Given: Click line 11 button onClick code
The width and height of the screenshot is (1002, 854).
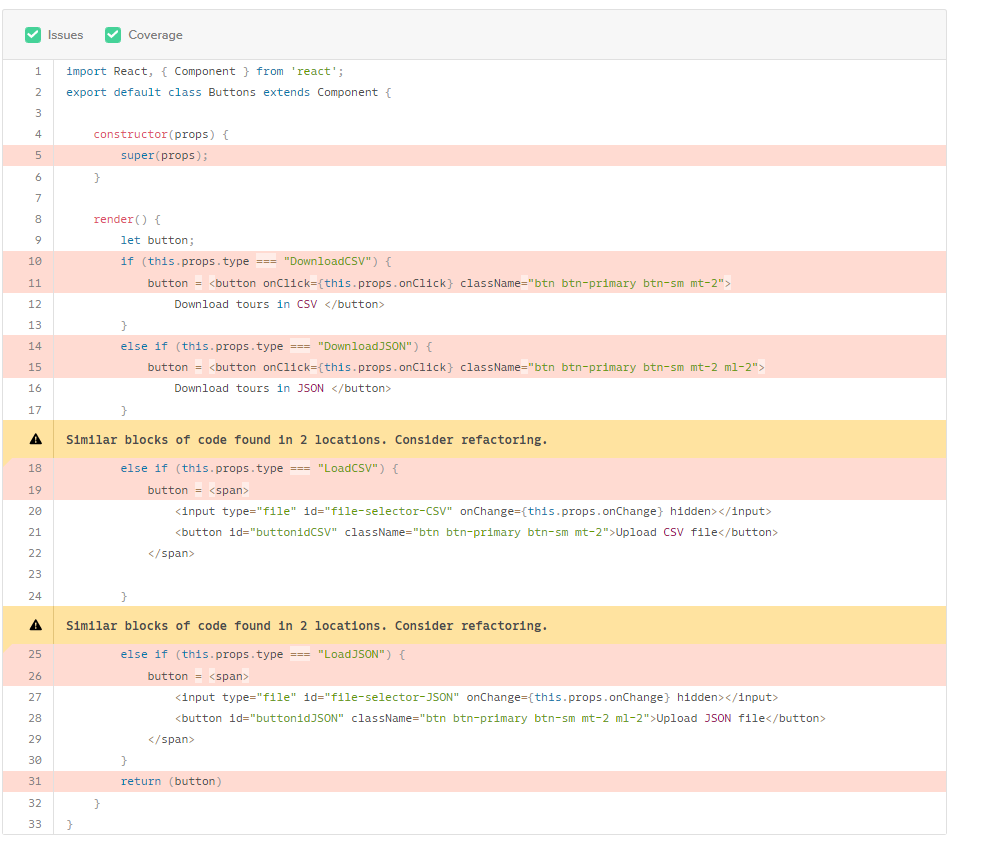Looking at the screenshot, I should pos(439,283).
